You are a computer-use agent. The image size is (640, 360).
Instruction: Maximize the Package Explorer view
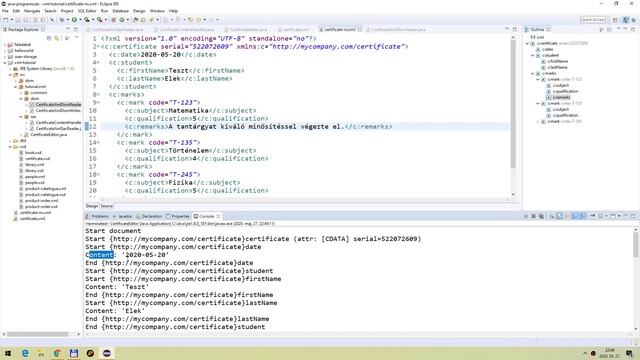(76, 29)
